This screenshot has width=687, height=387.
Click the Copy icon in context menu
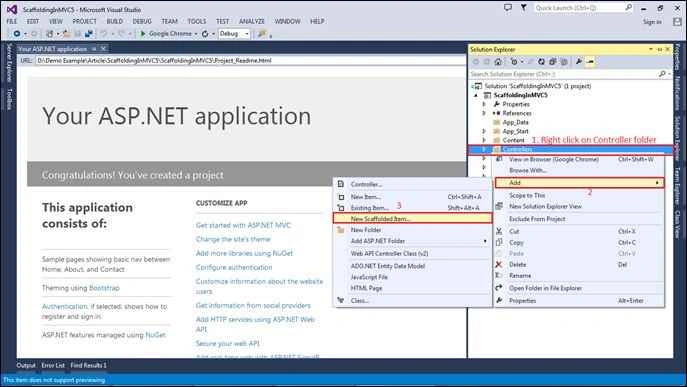click(499, 242)
